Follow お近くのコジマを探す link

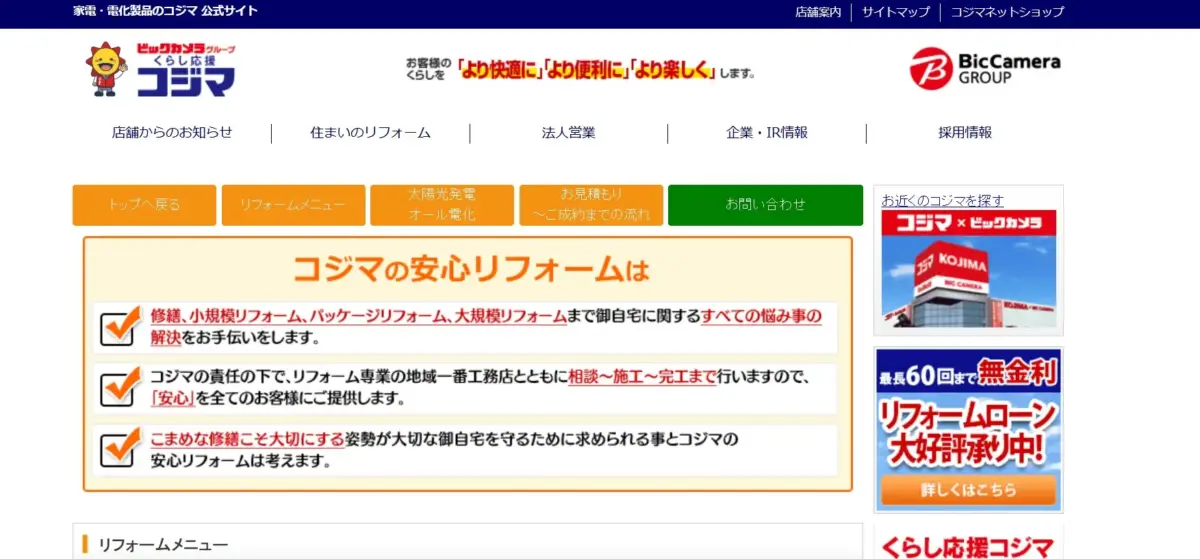click(x=943, y=201)
